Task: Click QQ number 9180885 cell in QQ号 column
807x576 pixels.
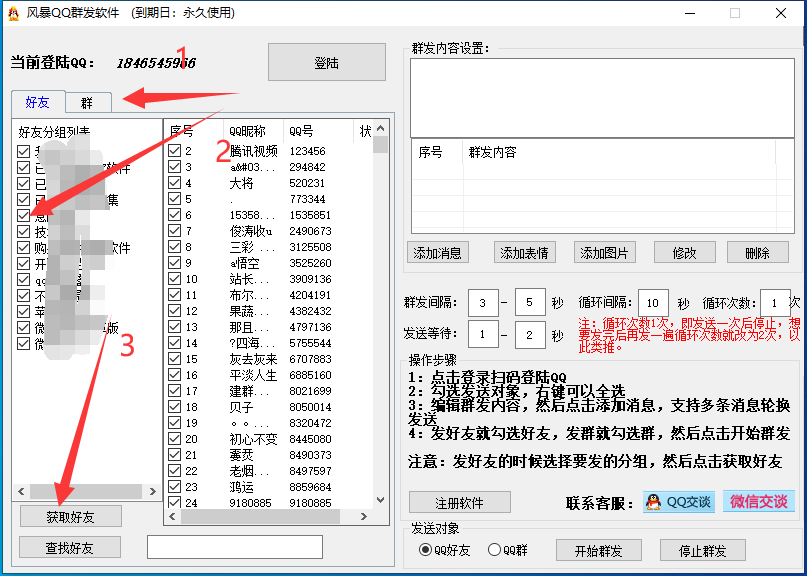Action: tap(310, 503)
